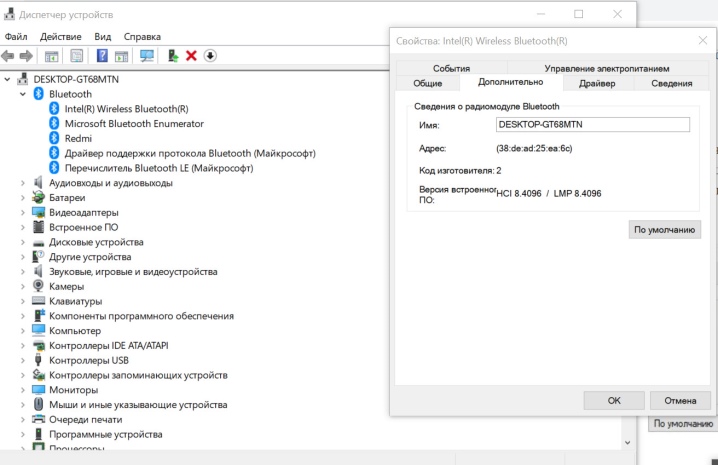Click the Back arrow toolbar icon
The image size is (718, 465).
tap(7, 56)
